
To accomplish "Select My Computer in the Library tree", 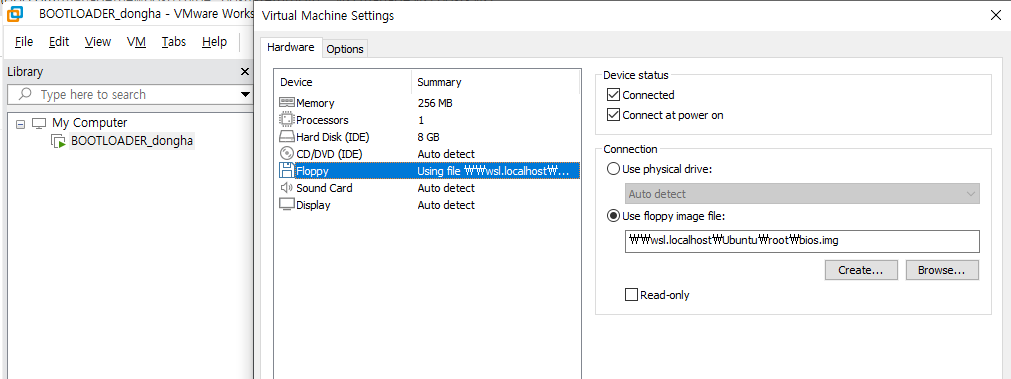I will click(90, 123).
